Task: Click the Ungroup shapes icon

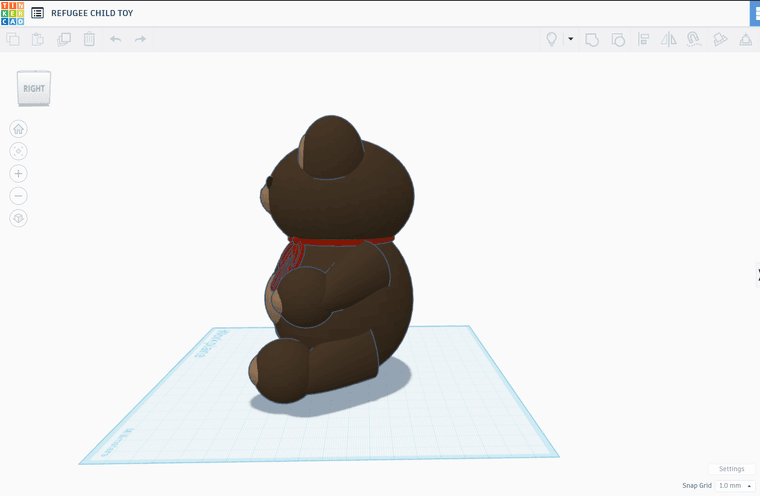Action: (618, 40)
